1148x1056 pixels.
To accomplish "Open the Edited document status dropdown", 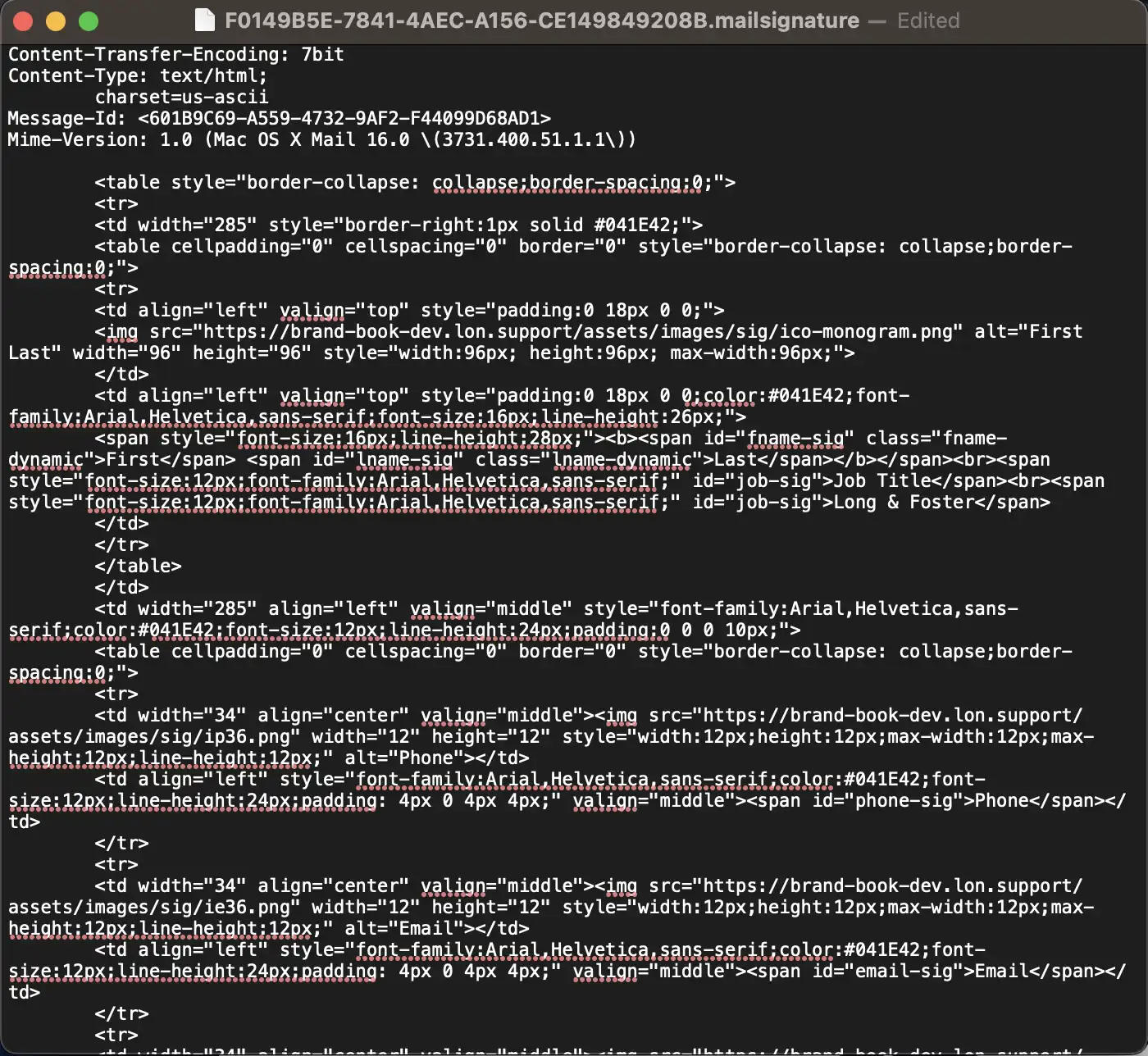I will [x=927, y=20].
